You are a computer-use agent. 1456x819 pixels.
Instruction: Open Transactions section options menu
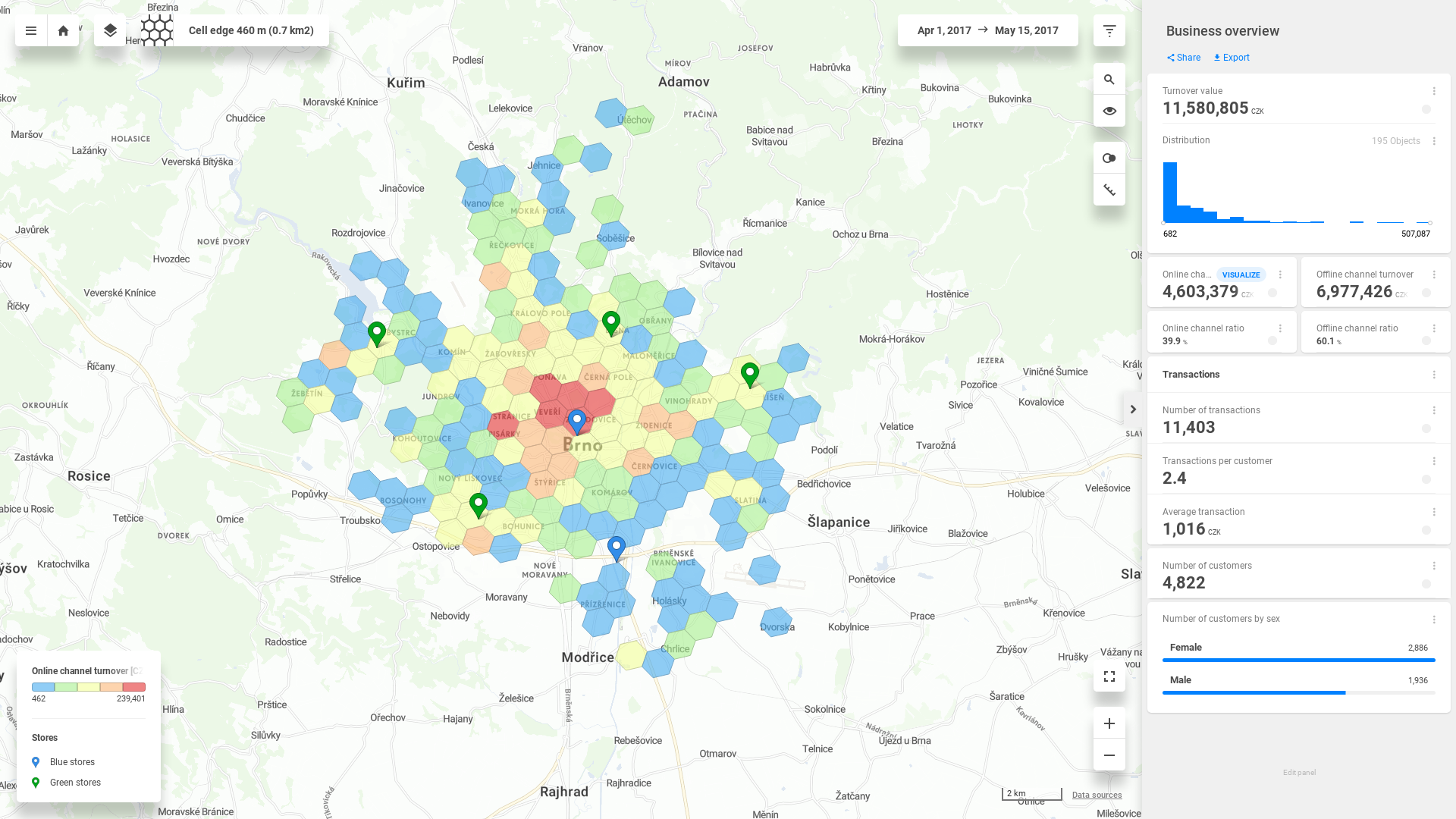pos(1434,375)
